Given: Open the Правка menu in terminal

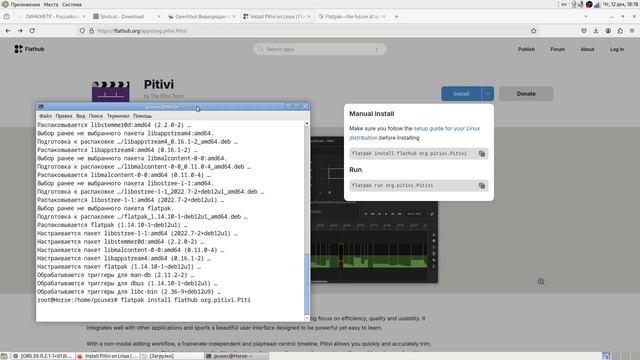Looking at the screenshot, I should 64,116.
